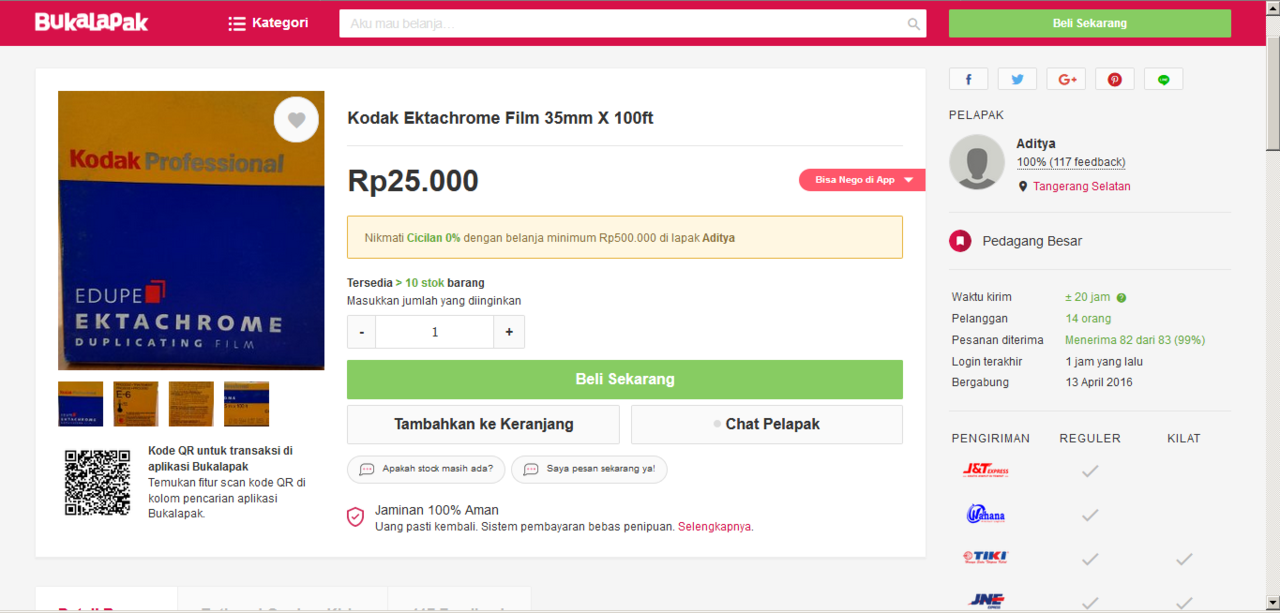The height and width of the screenshot is (613, 1280).
Task: Switch to the Detail Barang tab
Action: tap(105, 604)
